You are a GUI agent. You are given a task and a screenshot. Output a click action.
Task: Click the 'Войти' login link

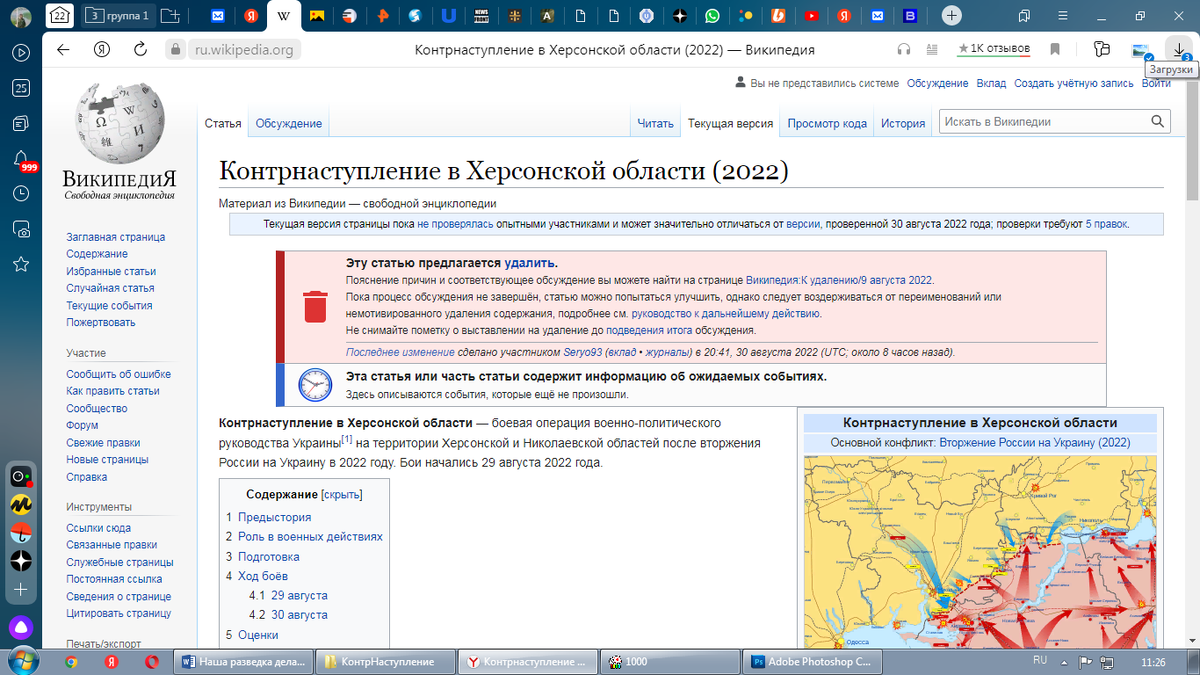(1156, 83)
